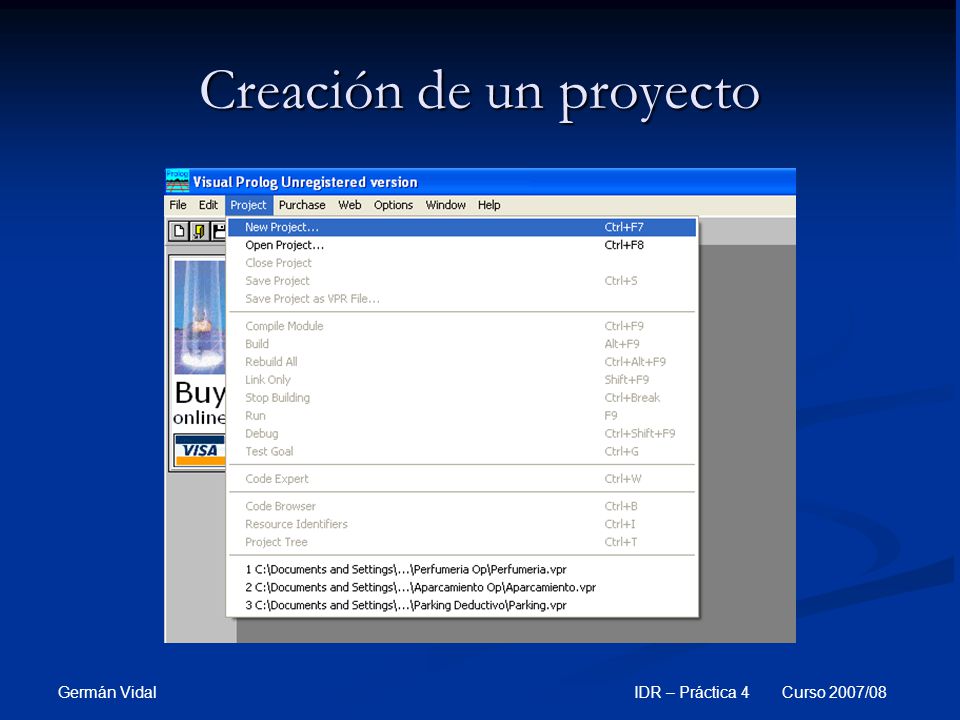Select the Rebuild All entry
Image resolution: width=960 pixels, height=720 pixels.
(462, 362)
